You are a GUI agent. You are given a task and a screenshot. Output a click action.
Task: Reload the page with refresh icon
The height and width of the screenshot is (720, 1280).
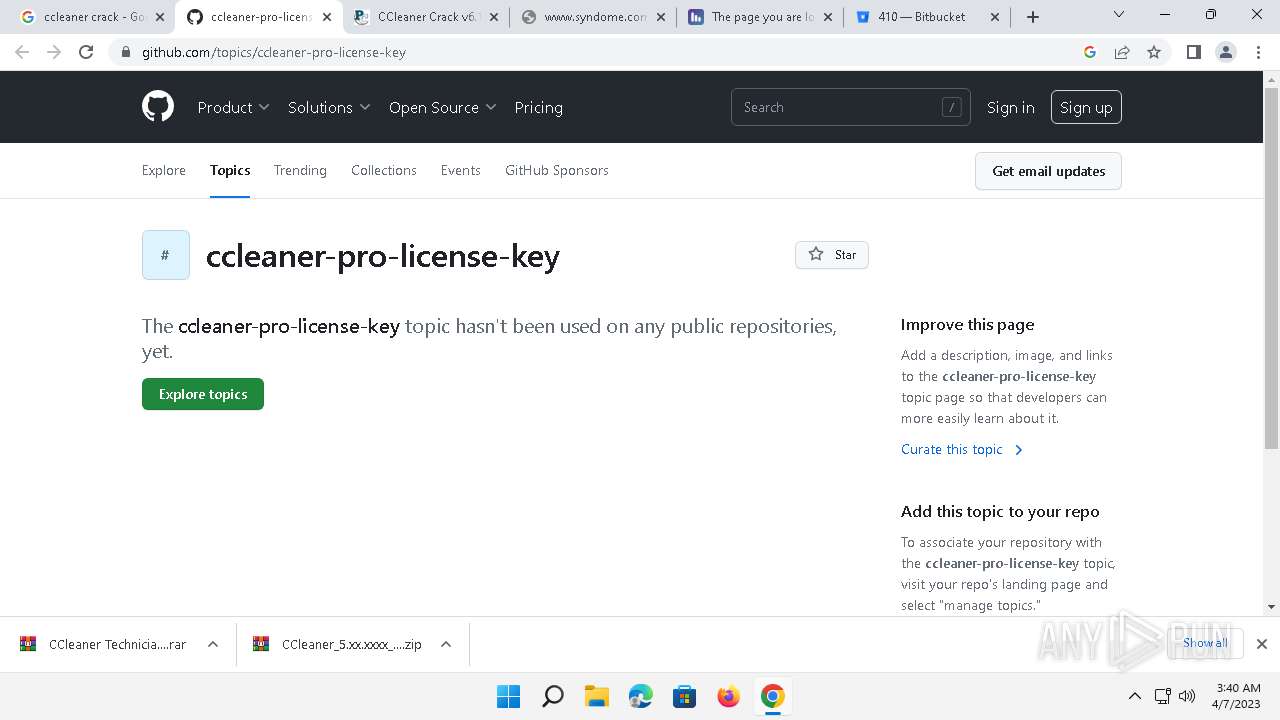click(86, 52)
